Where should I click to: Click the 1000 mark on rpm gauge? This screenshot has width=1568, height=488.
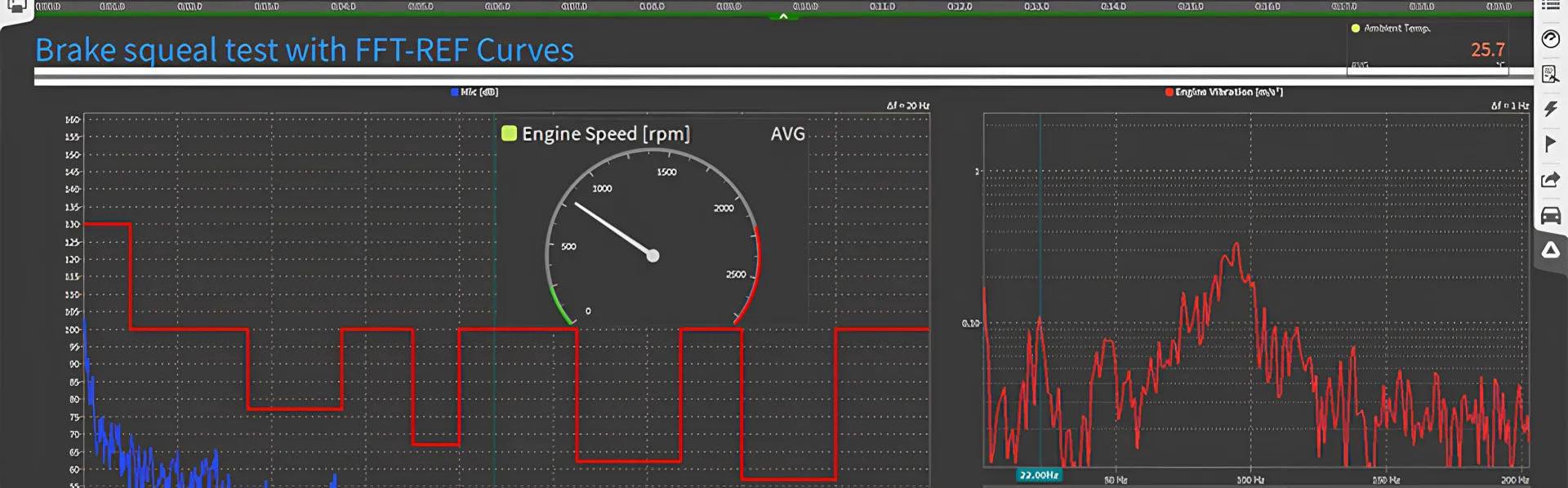tap(602, 189)
